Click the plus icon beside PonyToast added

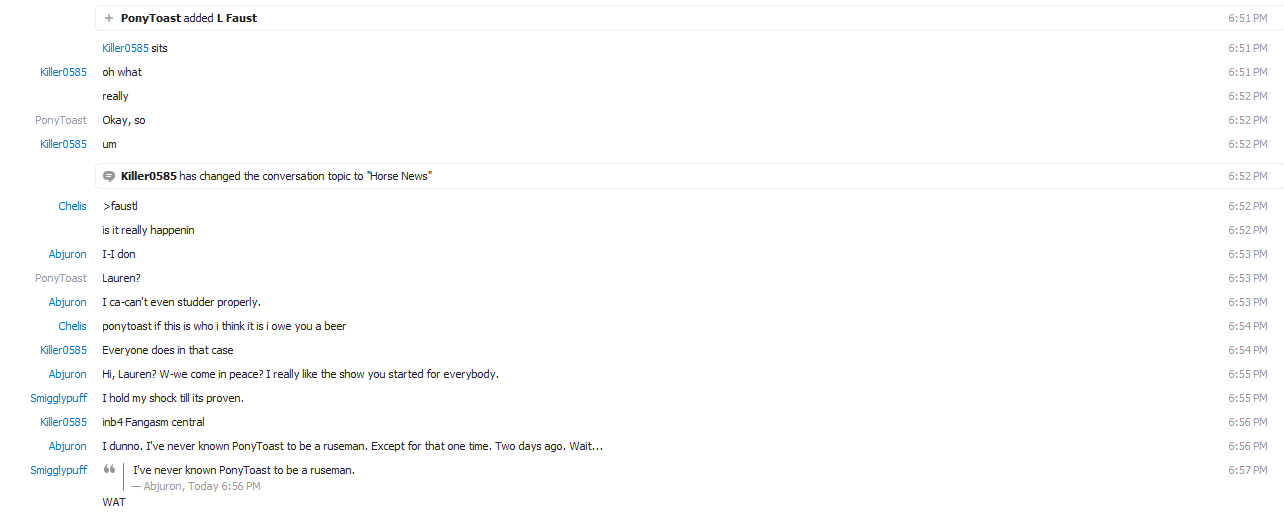[109, 18]
